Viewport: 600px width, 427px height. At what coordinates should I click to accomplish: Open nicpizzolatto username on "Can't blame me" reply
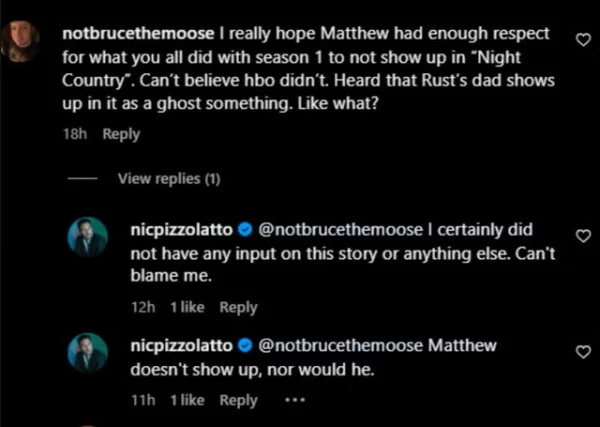tap(181, 230)
